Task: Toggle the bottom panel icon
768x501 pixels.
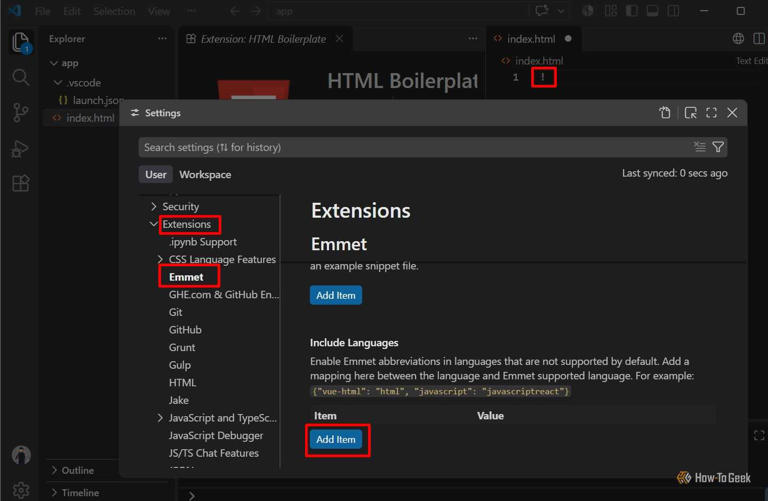Action: (x=652, y=11)
